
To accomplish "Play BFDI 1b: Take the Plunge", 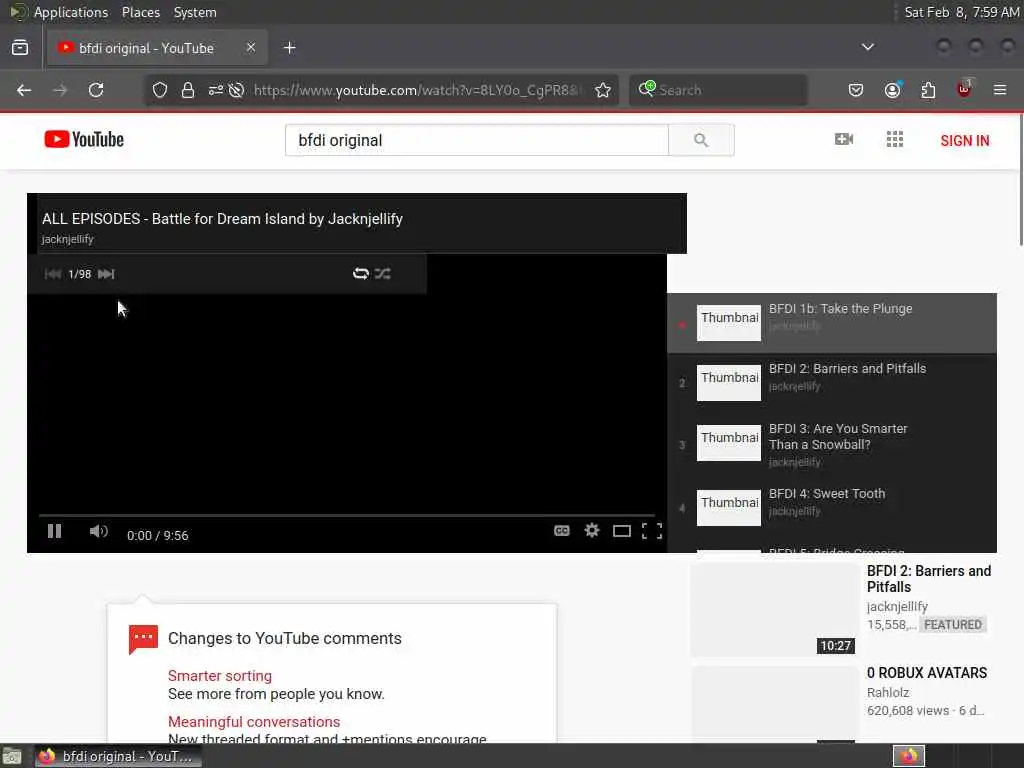I will click(832, 323).
